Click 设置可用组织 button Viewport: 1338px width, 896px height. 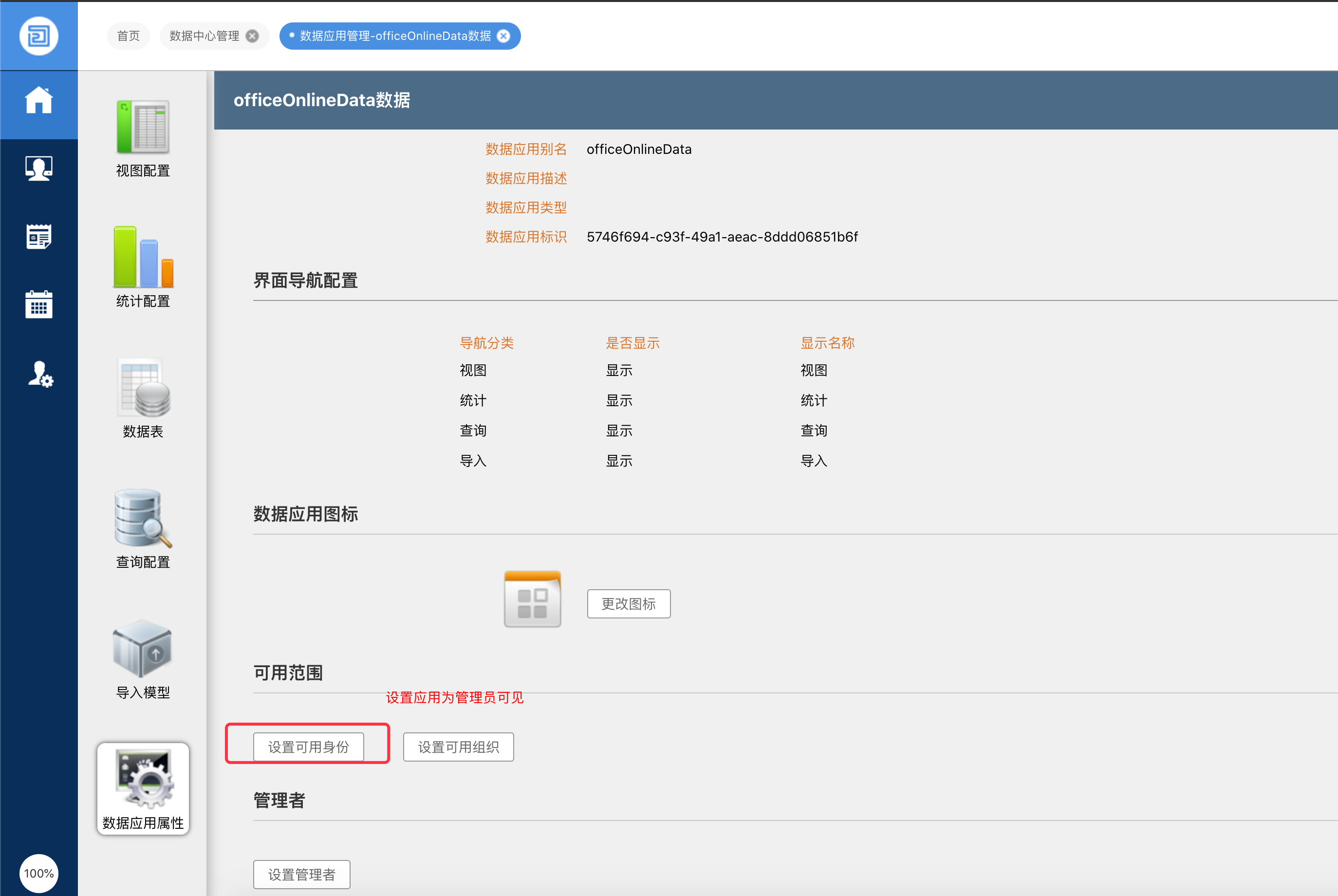pos(458,747)
